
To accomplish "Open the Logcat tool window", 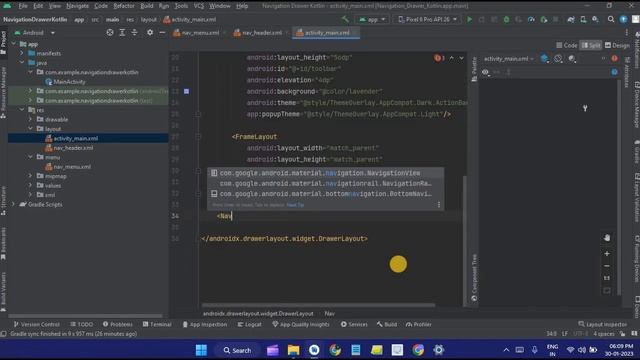I will (249, 324).
